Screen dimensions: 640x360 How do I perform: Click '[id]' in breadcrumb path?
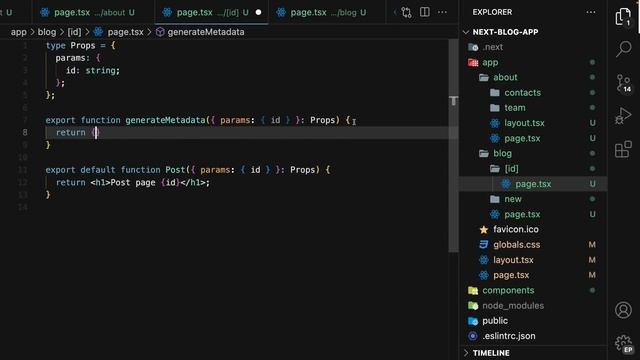click(74, 32)
